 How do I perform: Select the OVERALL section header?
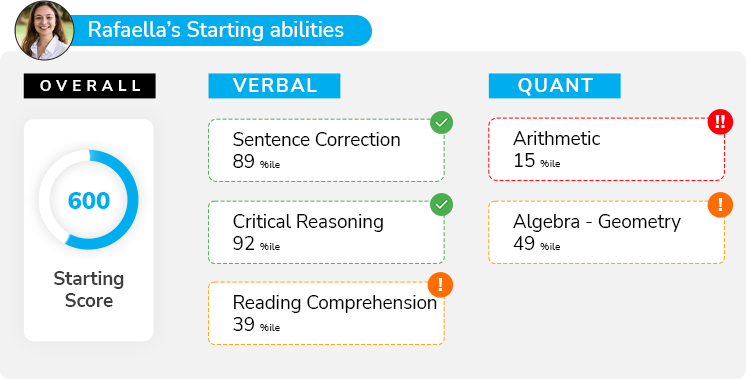89,86
